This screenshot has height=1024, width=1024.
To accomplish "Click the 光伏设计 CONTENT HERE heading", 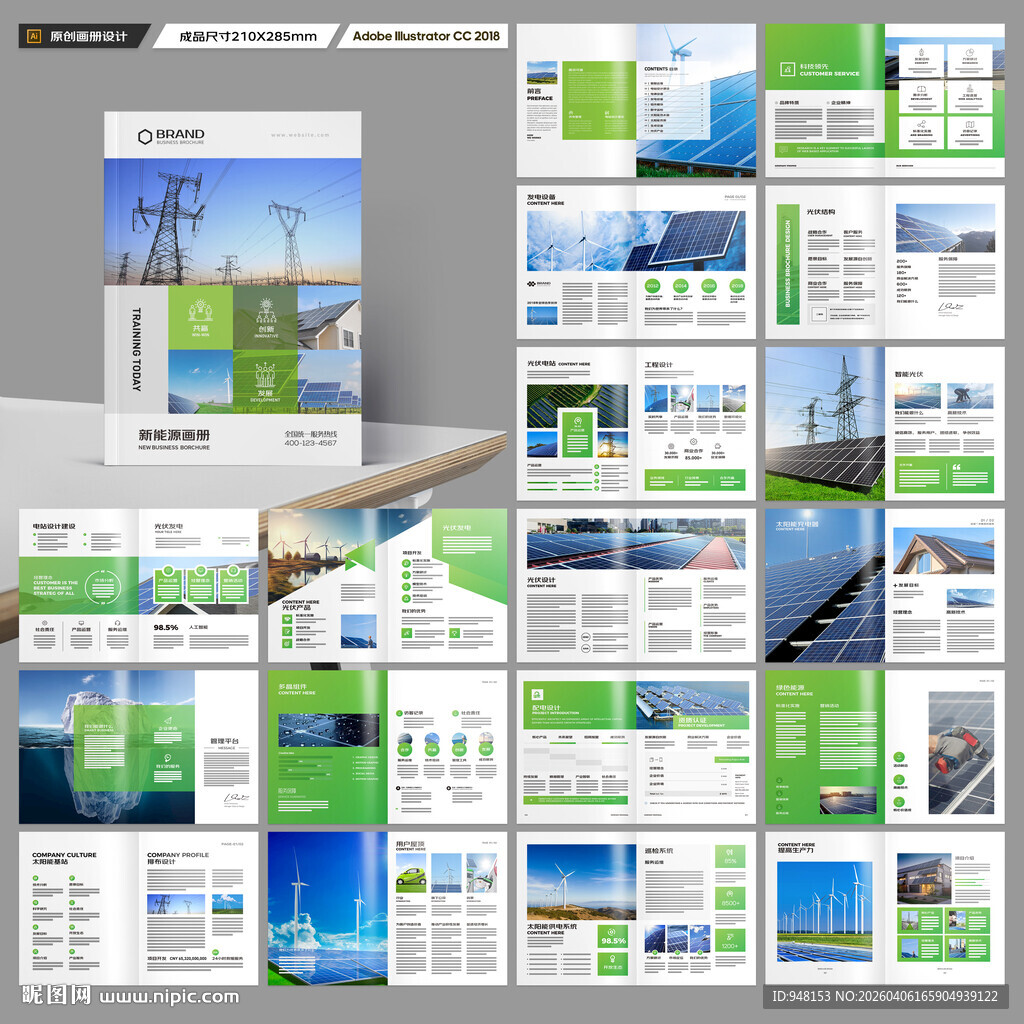I will [541, 582].
